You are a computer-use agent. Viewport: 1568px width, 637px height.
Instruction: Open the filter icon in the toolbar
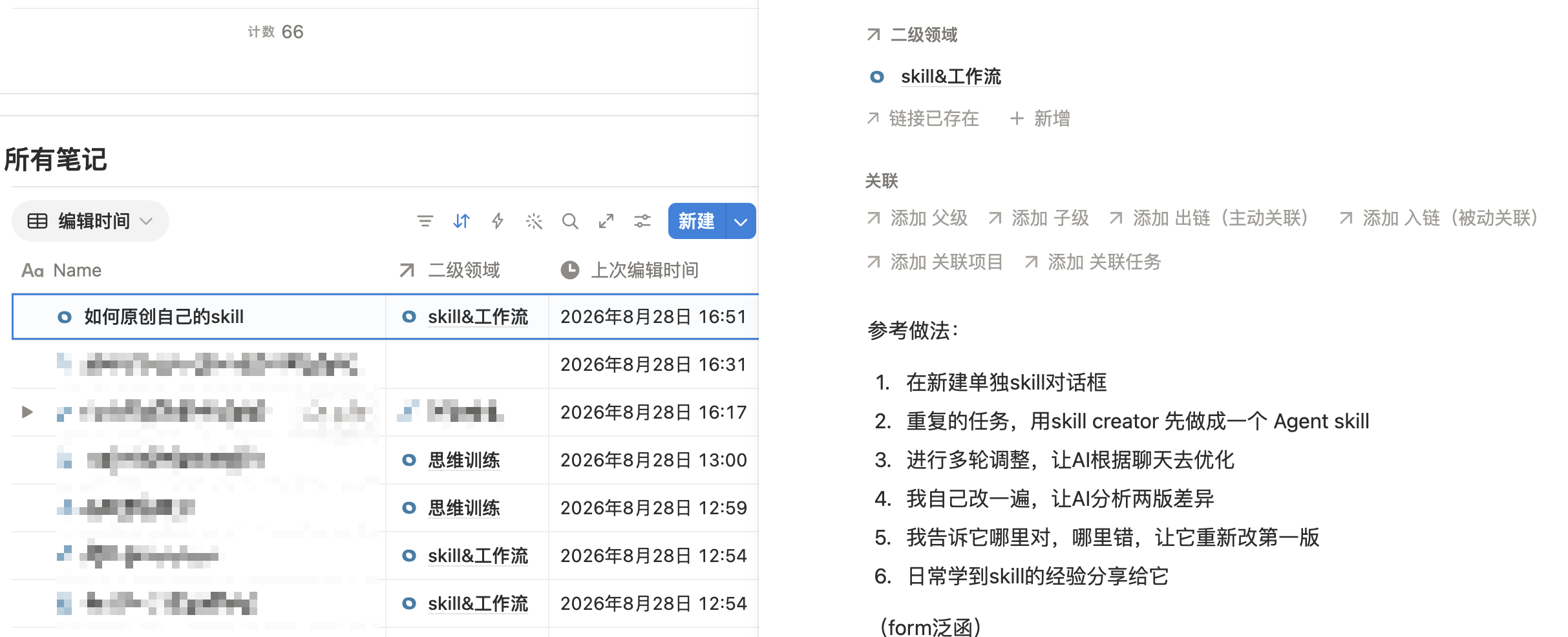pos(425,222)
